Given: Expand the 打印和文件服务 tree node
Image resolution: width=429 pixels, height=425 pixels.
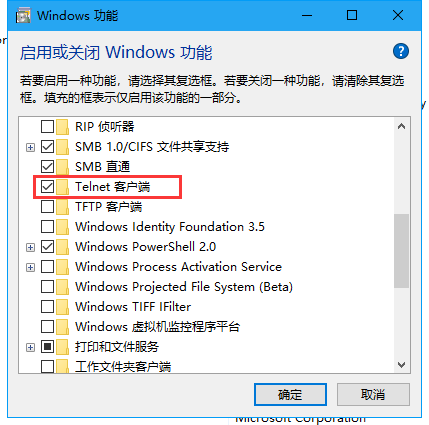Looking at the screenshot, I should point(30,347).
